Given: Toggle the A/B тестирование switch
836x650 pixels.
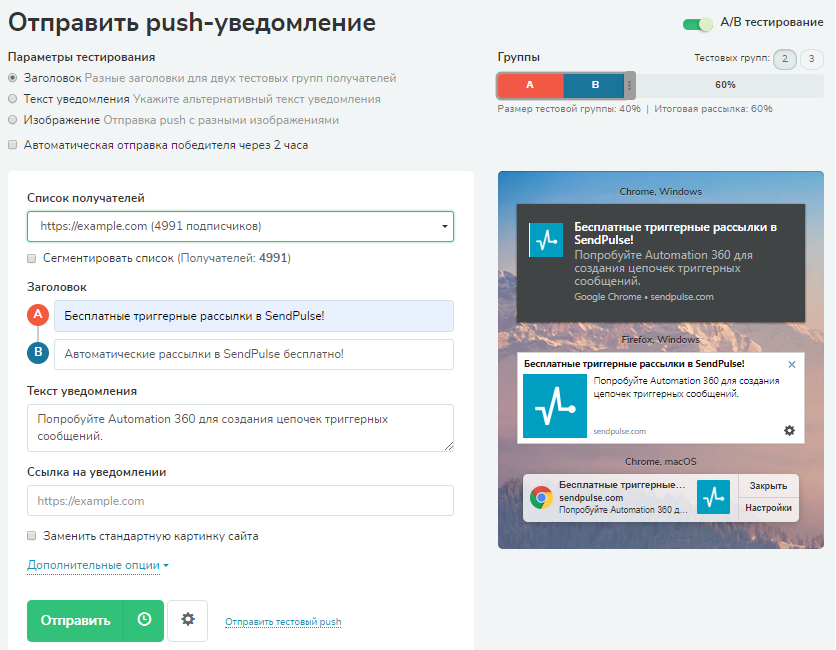Looking at the screenshot, I should tap(697, 24).
